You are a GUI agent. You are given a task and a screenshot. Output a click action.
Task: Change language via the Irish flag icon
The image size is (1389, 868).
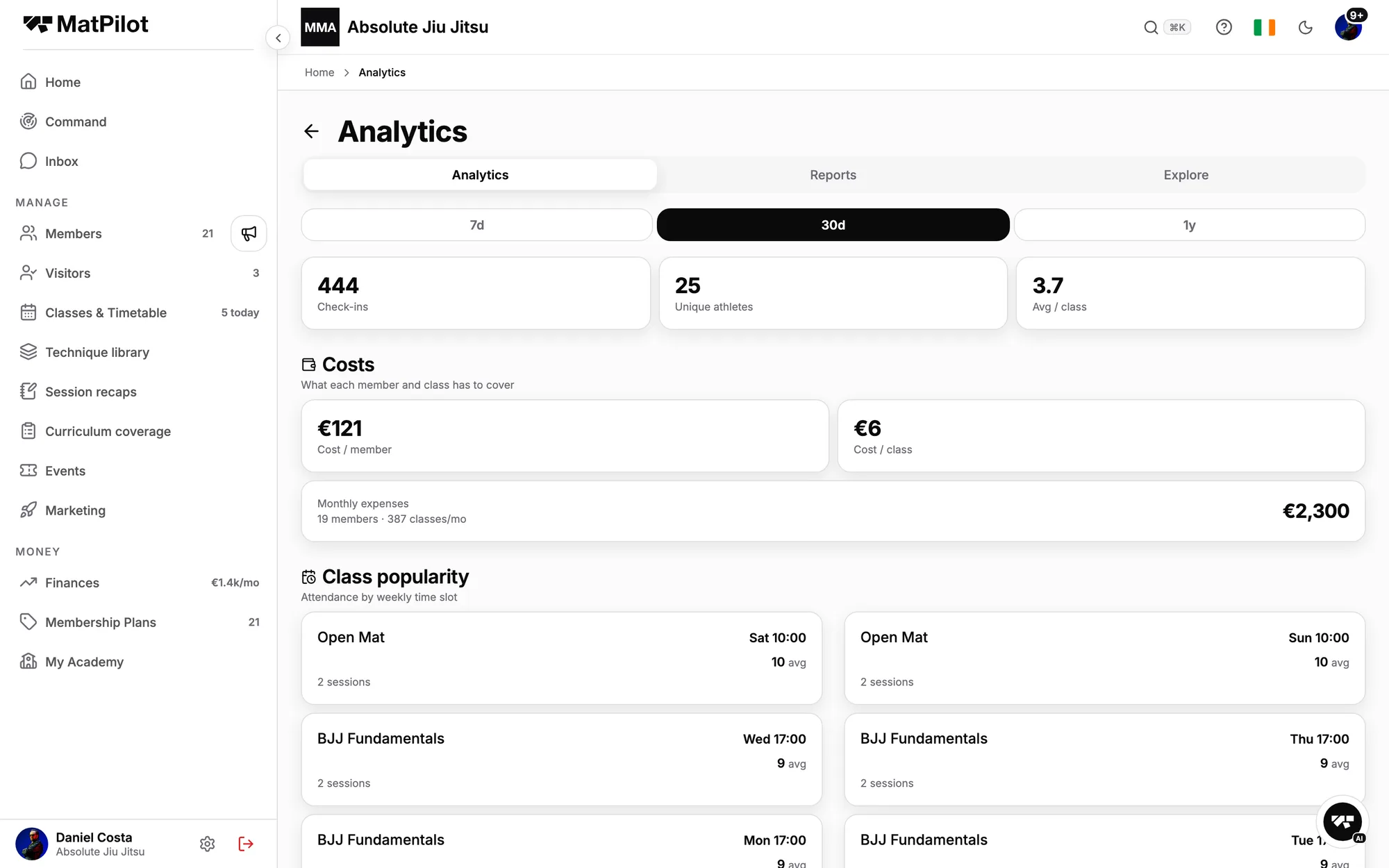point(1264,27)
